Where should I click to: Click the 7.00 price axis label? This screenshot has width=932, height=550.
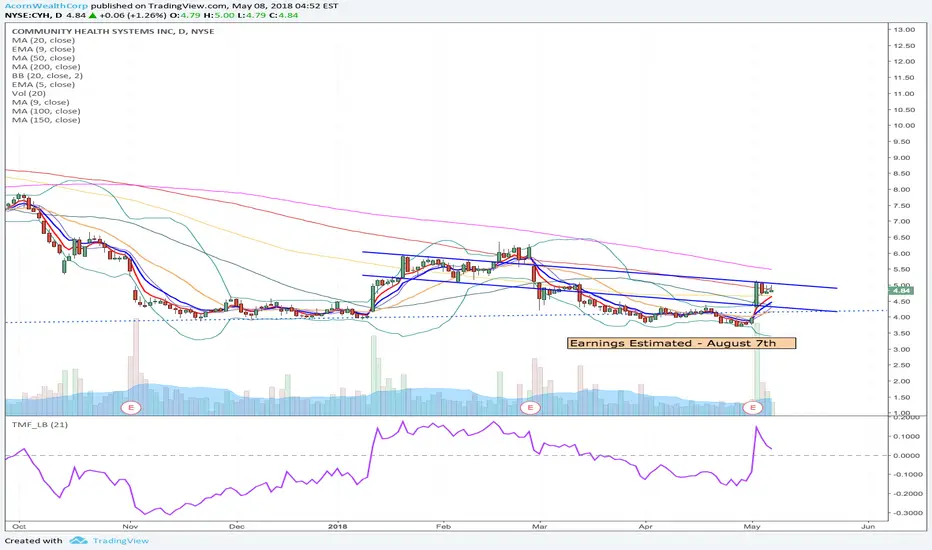[904, 221]
